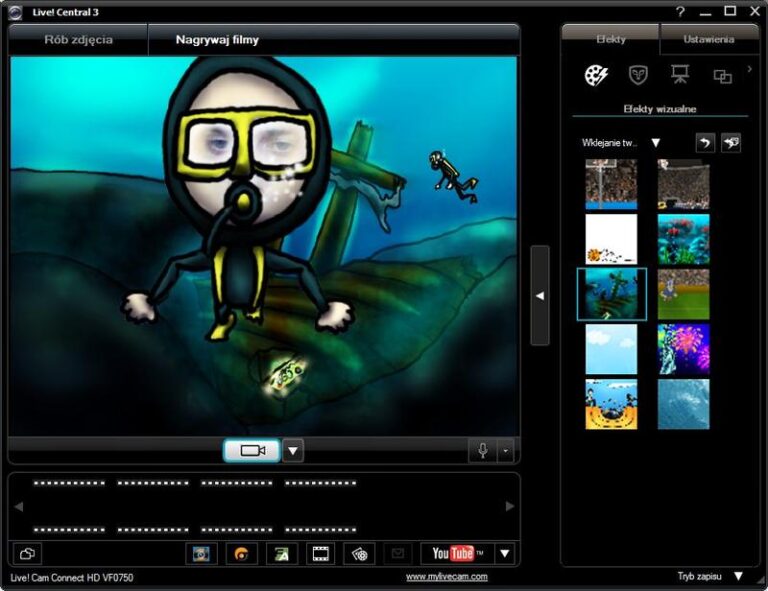Toggle the microphone button
Viewport: 768px width, 591px height.
(482, 451)
